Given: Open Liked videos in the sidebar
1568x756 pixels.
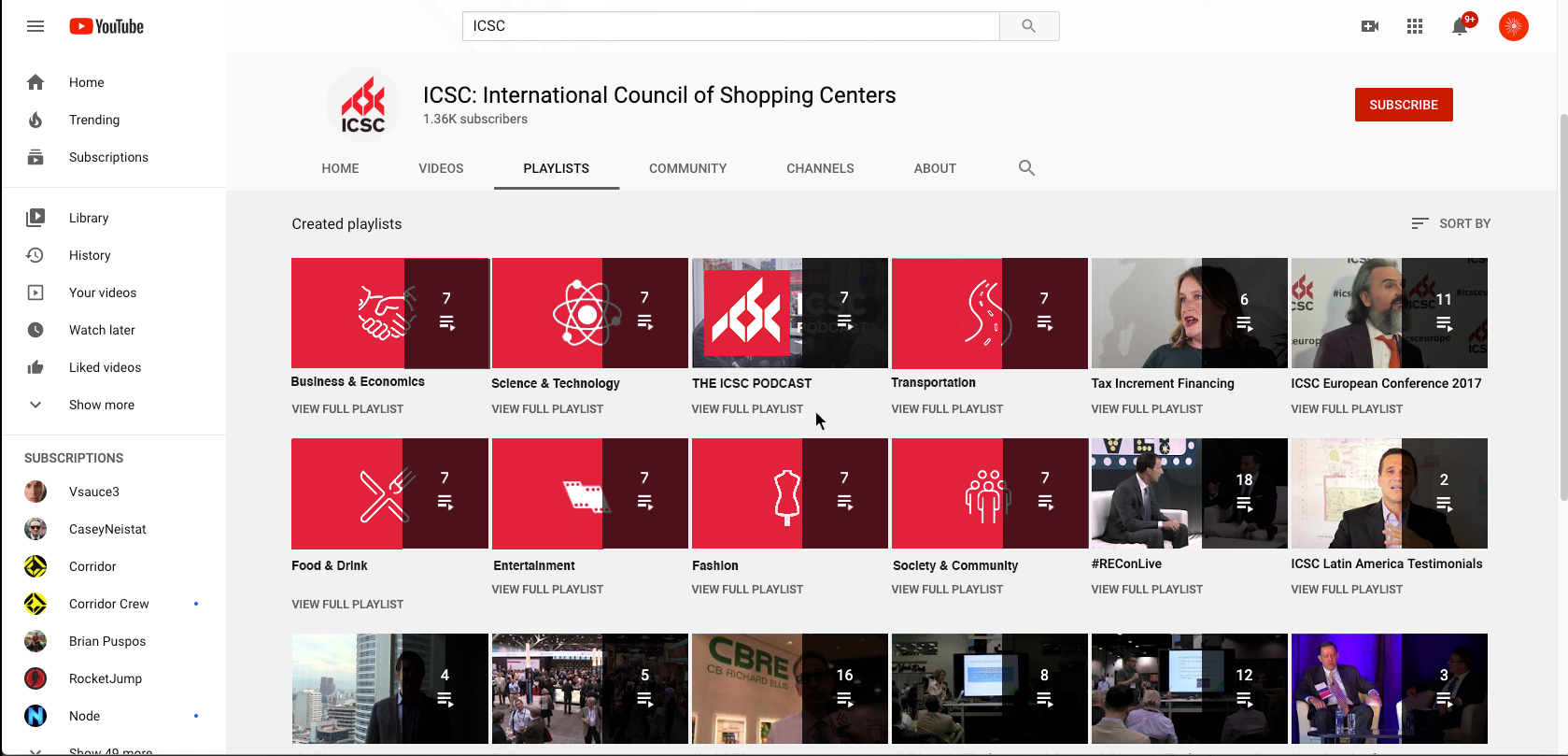Looking at the screenshot, I should click(113, 367).
